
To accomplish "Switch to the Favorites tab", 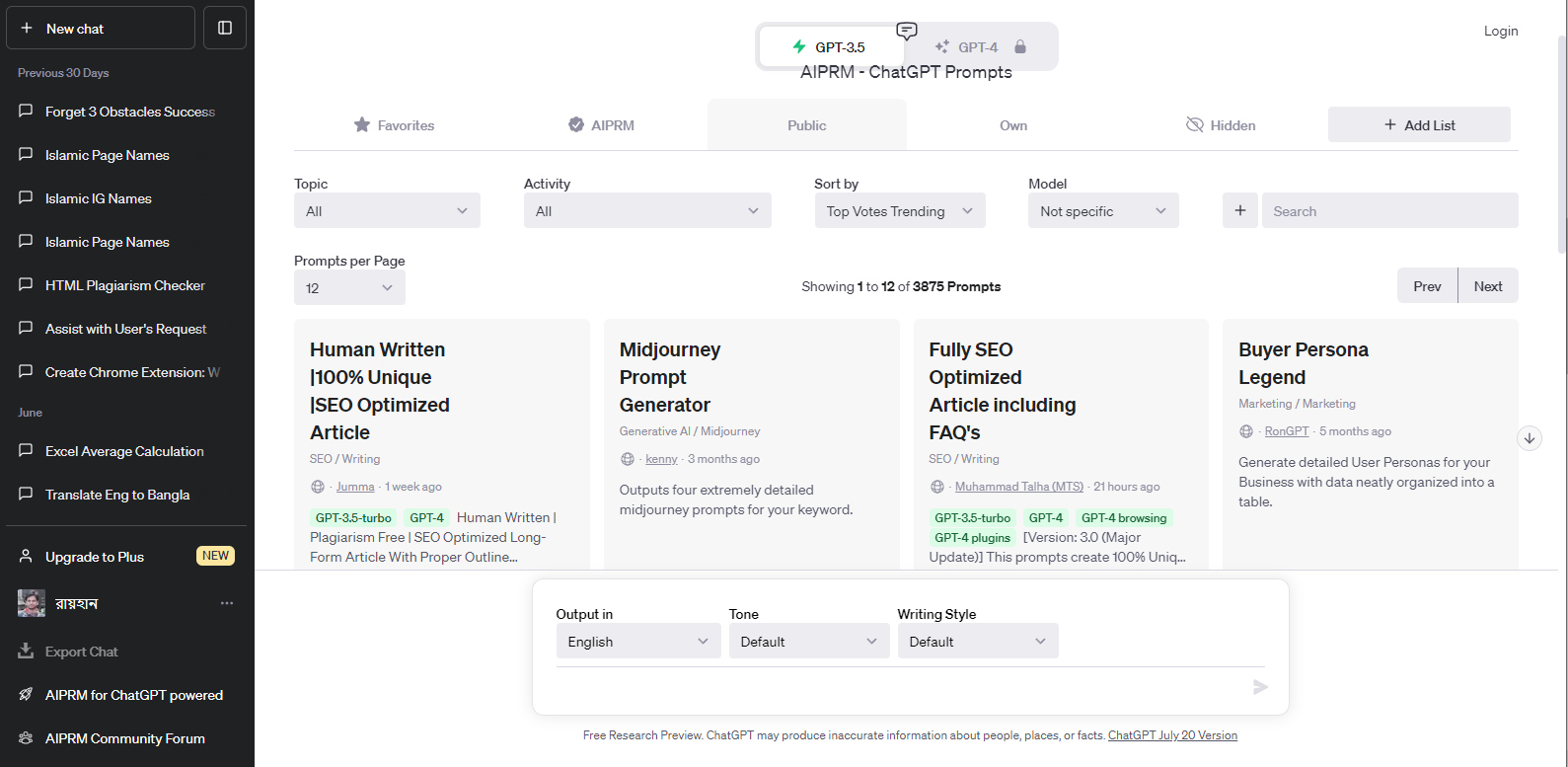I will (x=394, y=125).
